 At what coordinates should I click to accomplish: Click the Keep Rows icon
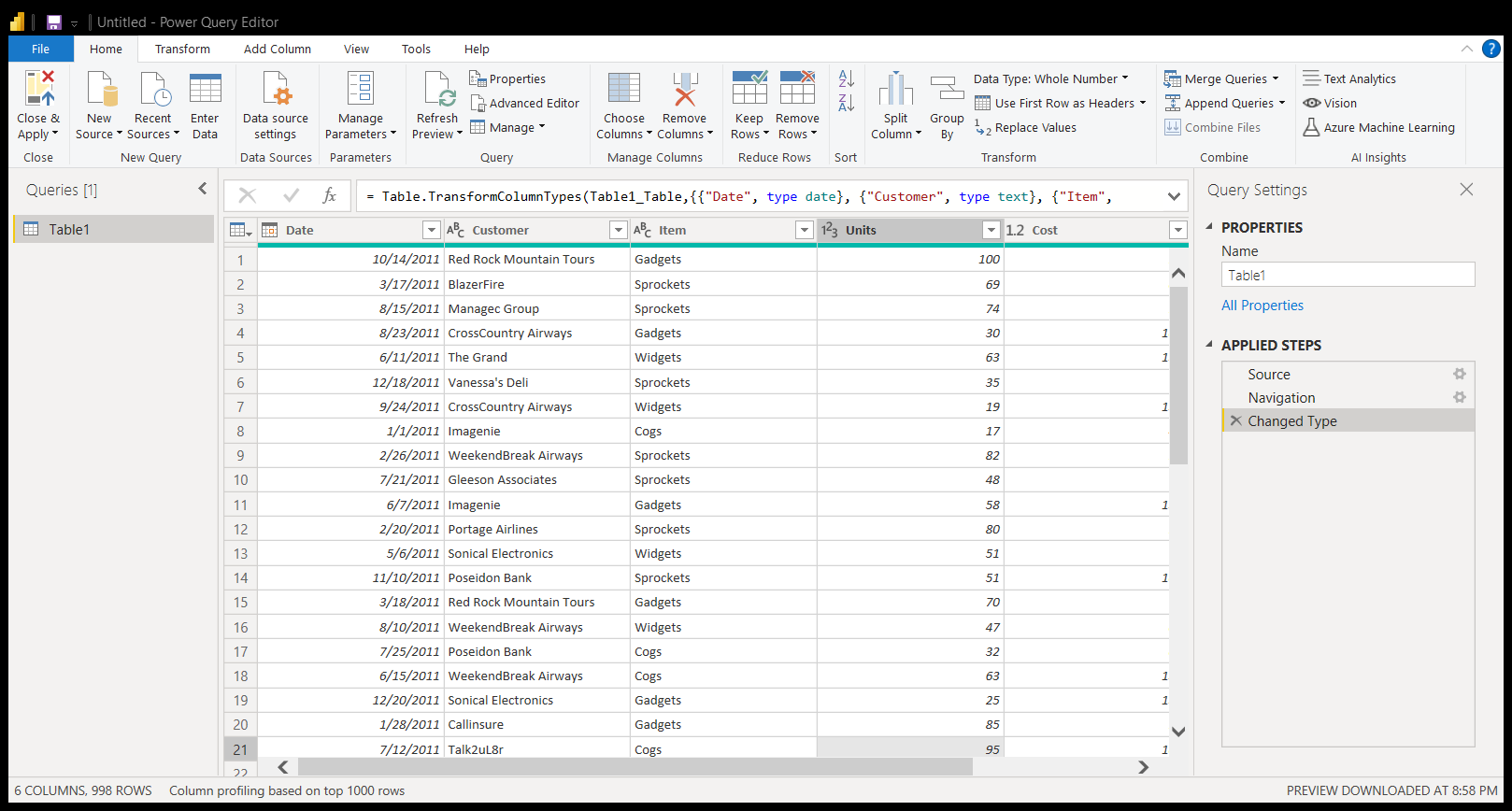(749, 88)
